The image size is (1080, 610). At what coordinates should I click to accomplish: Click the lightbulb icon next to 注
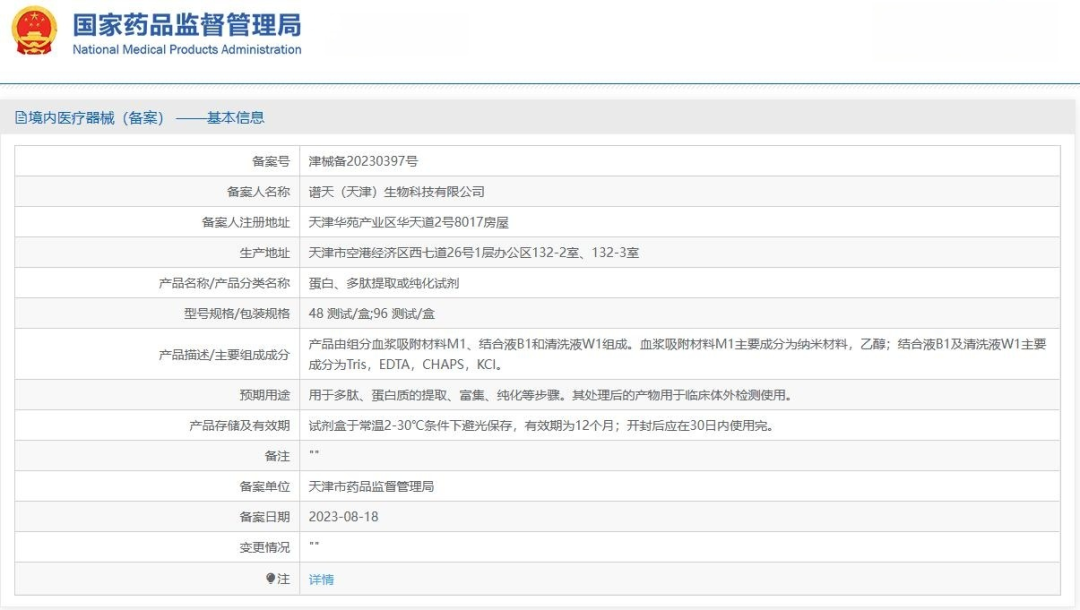271,578
